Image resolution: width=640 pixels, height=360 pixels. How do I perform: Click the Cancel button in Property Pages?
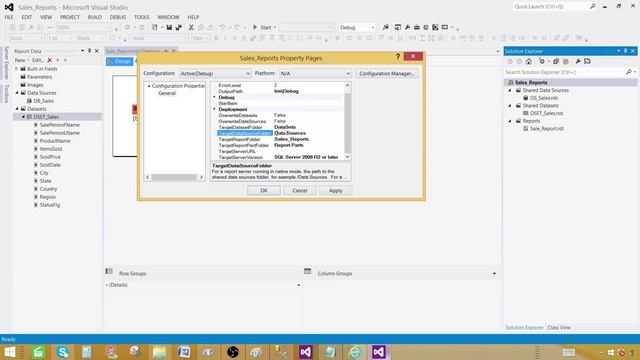coord(300,191)
